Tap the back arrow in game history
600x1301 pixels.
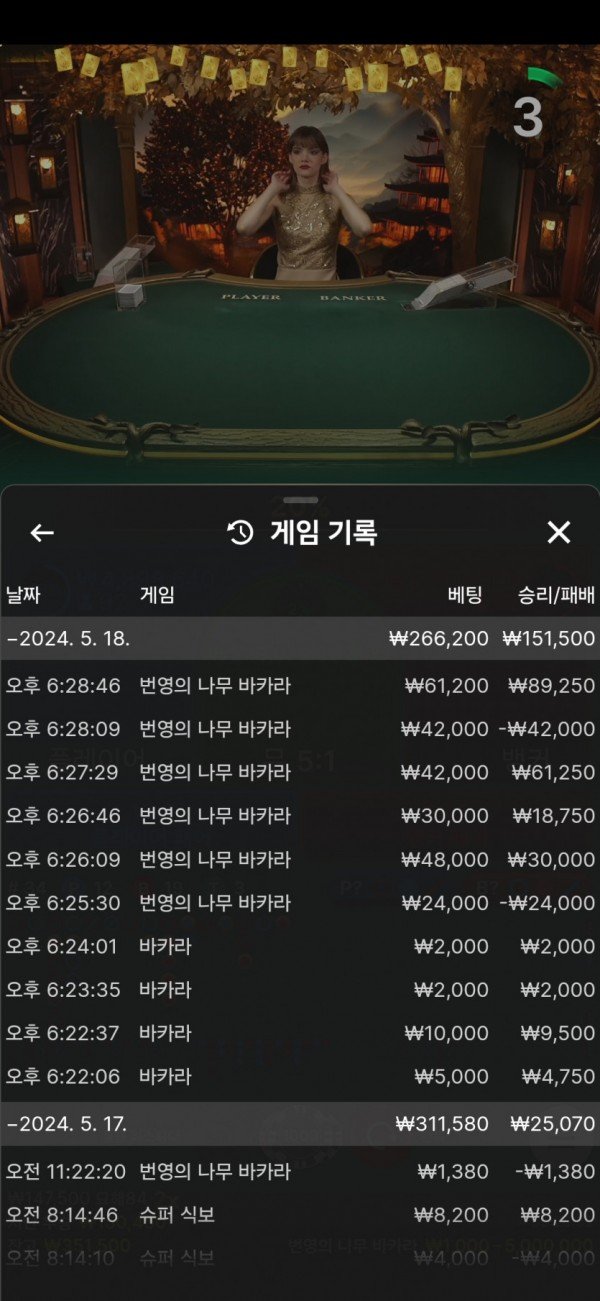click(42, 533)
